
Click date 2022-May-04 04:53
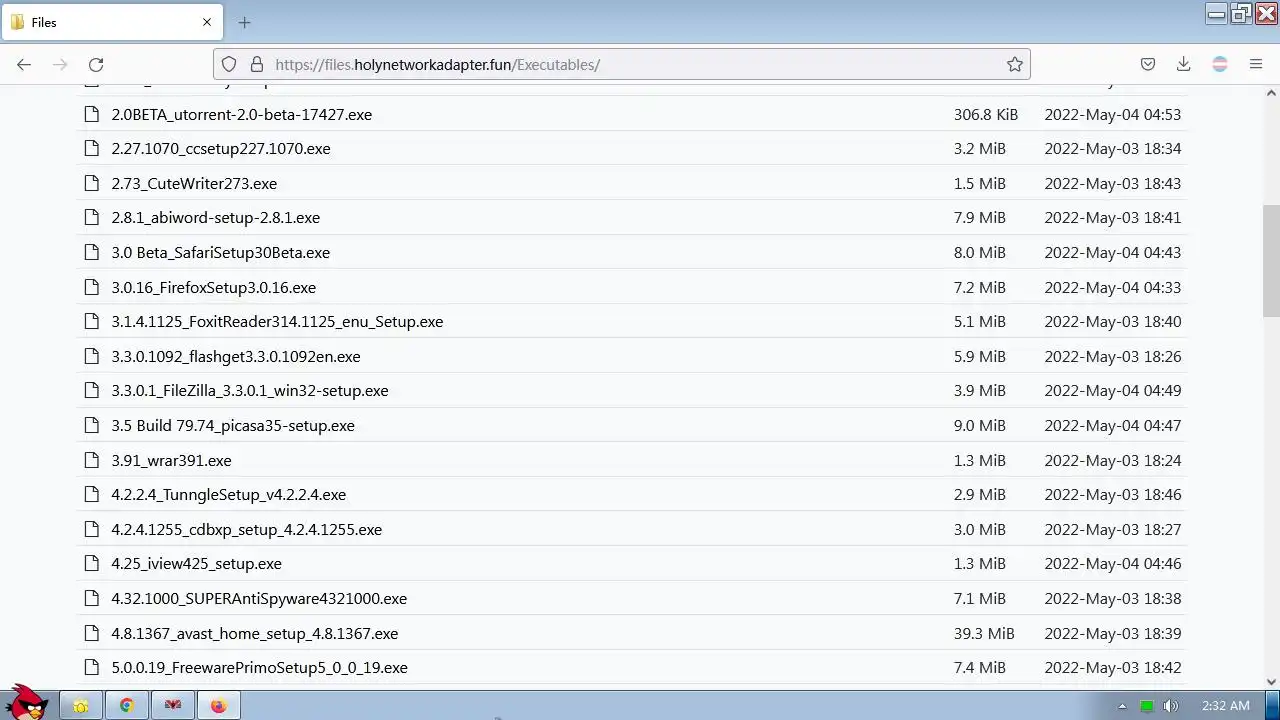point(1112,114)
